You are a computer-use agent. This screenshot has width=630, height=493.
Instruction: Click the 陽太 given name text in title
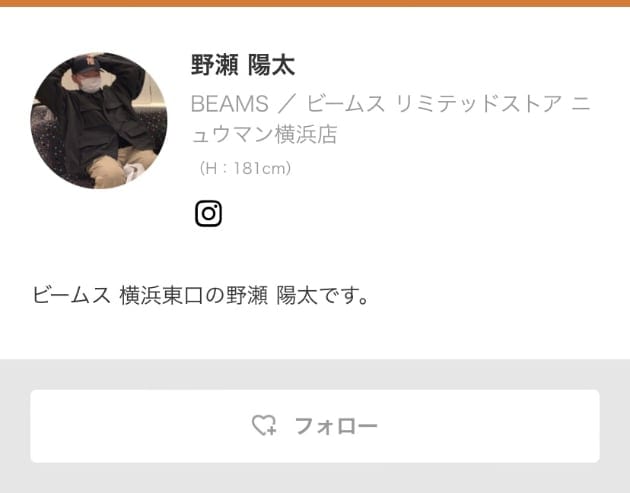click(x=272, y=65)
